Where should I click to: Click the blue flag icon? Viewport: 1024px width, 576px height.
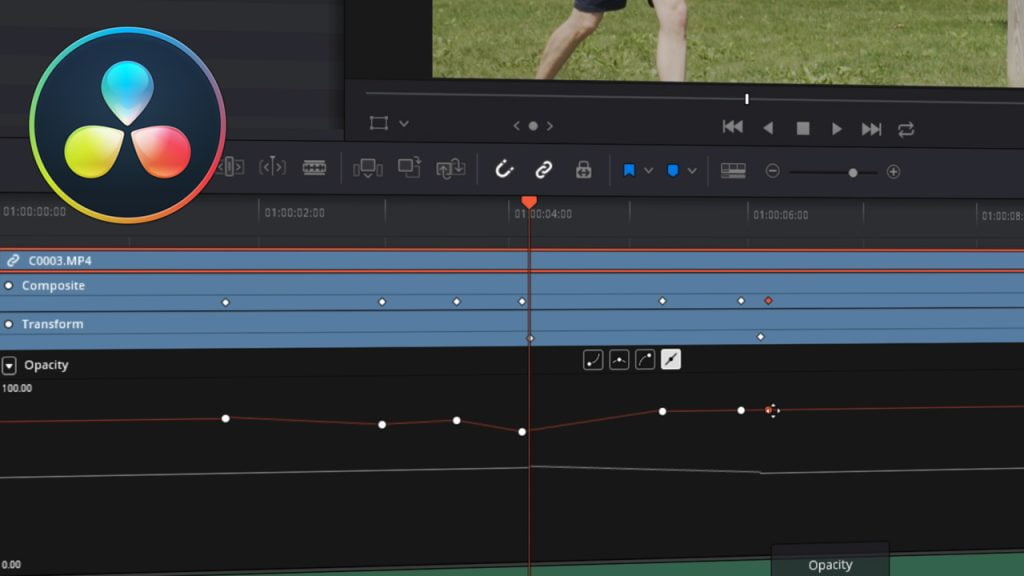(x=630, y=170)
